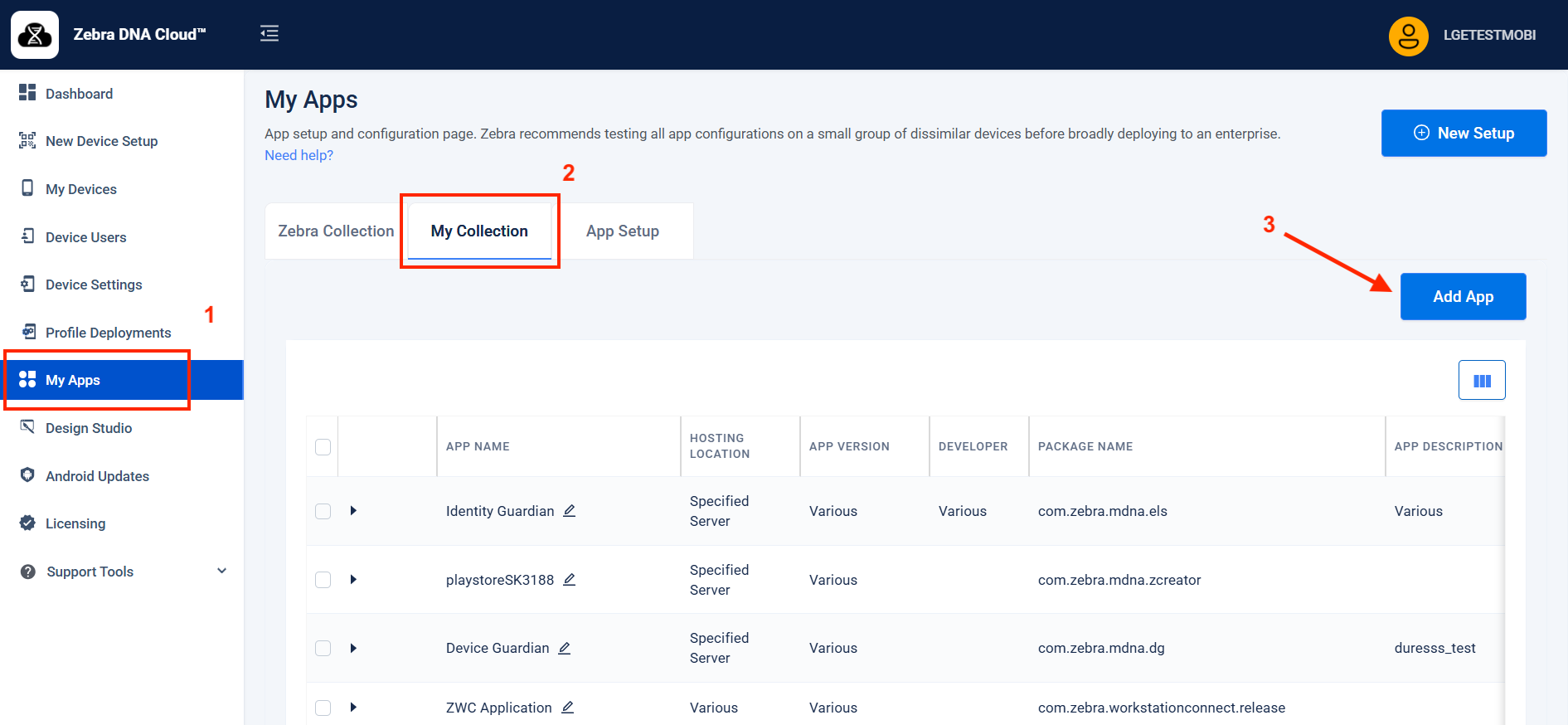The width and height of the screenshot is (1568, 725).
Task: Open the Need help? link
Action: [x=299, y=155]
